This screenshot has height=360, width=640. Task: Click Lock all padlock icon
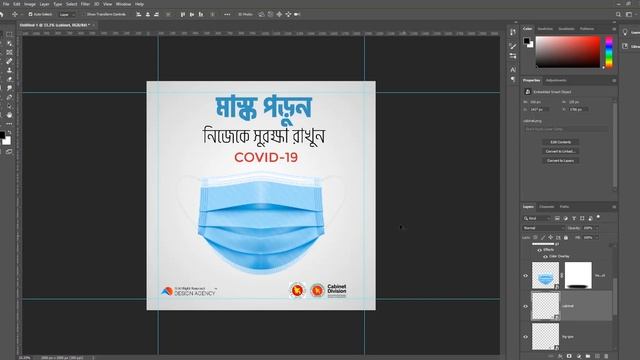tap(566, 238)
